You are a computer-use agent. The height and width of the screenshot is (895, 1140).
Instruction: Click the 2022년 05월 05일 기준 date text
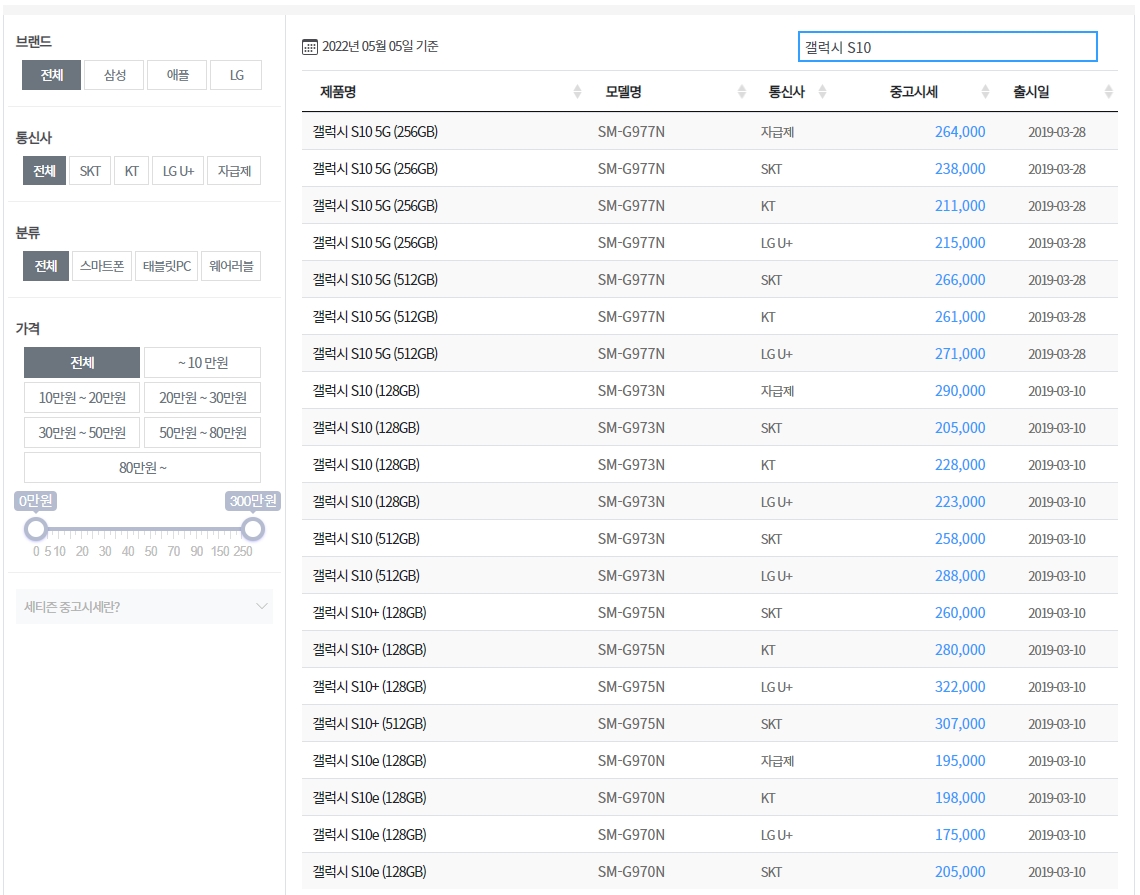pyautogui.click(x=380, y=47)
